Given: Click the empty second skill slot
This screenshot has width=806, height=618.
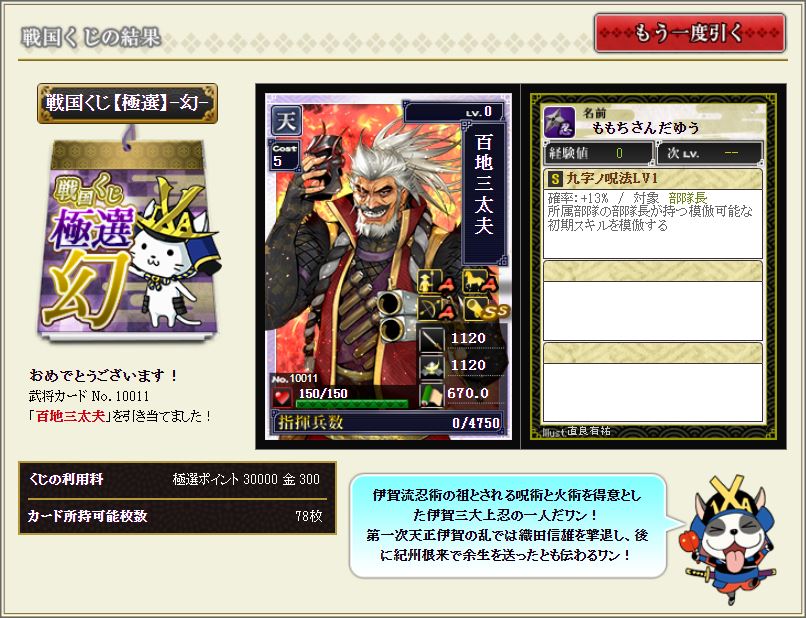Looking at the screenshot, I should tap(653, 301).
